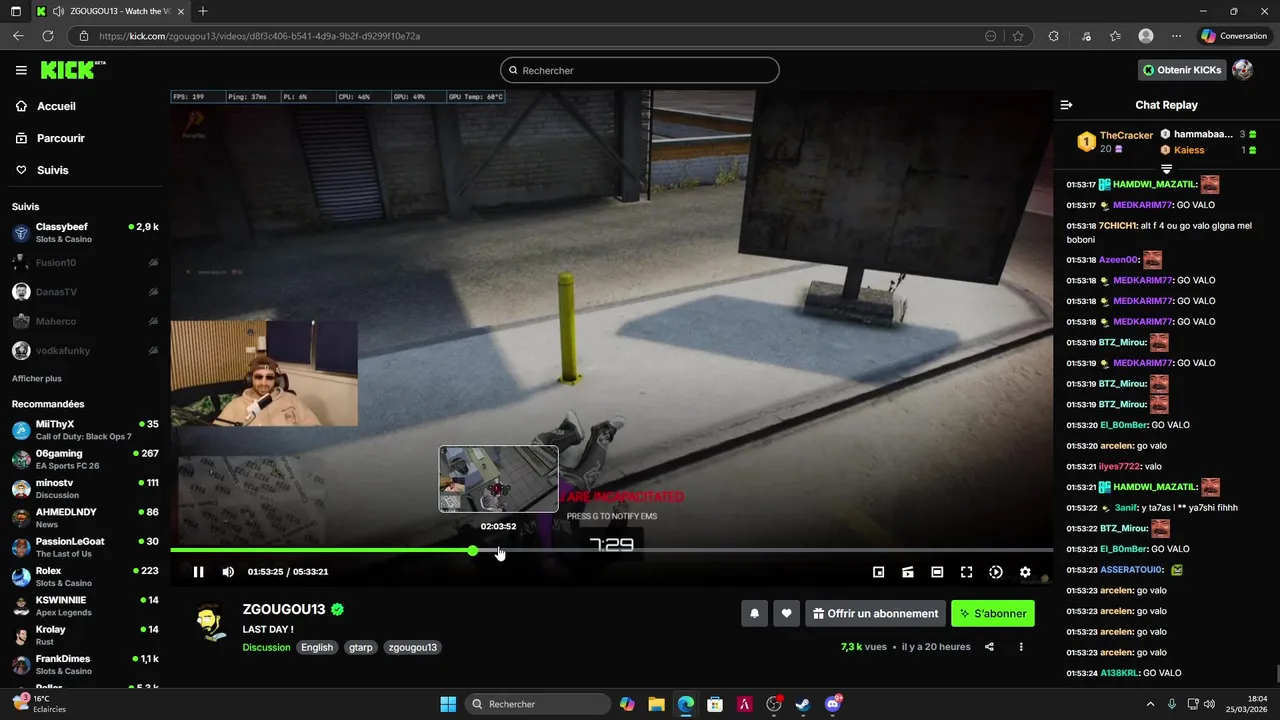Viewport: 1280px width, 720px height.
Task: Open 06gaming recommended channel
Action: click(85, 459)
